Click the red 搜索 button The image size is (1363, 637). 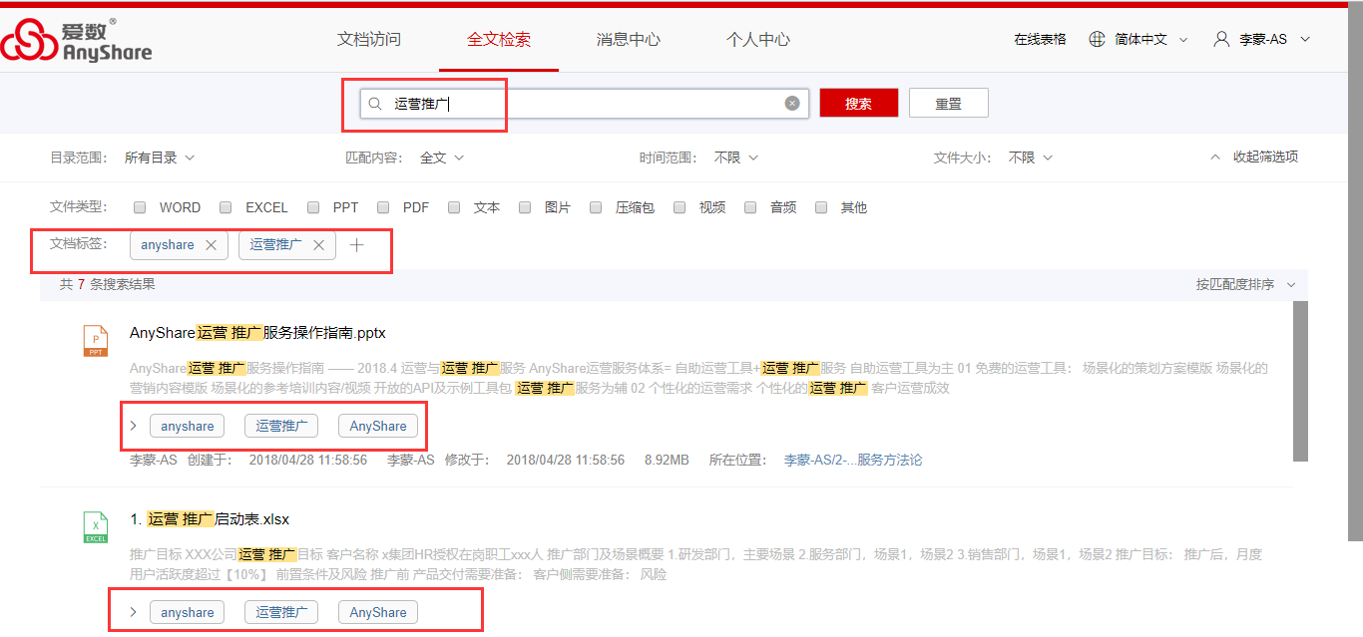coord(859,103)
